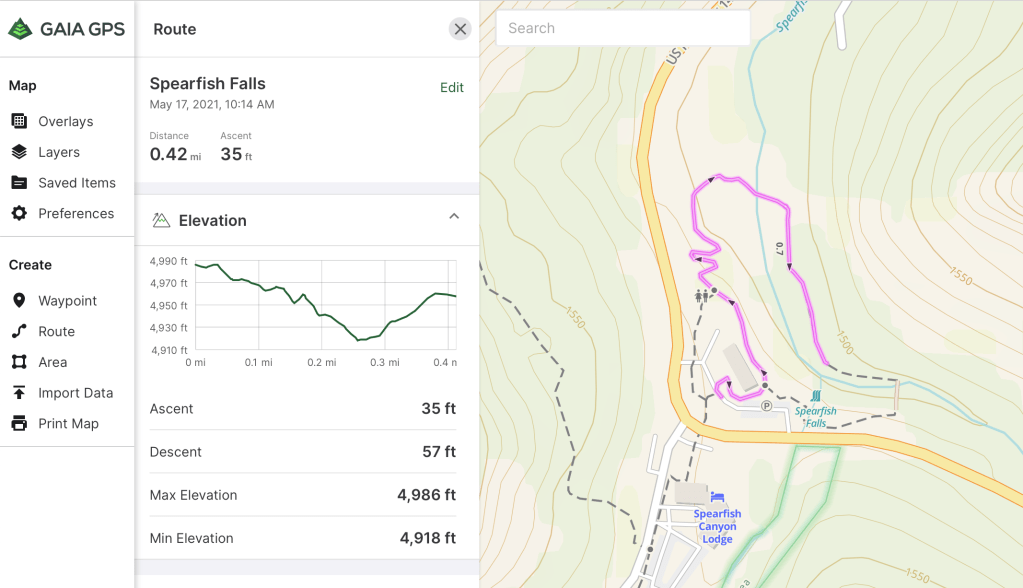Click the Waypoint pin icon
Viewport: 1023px width, 588px height.
pyautogui.click(x=19, y=301)
